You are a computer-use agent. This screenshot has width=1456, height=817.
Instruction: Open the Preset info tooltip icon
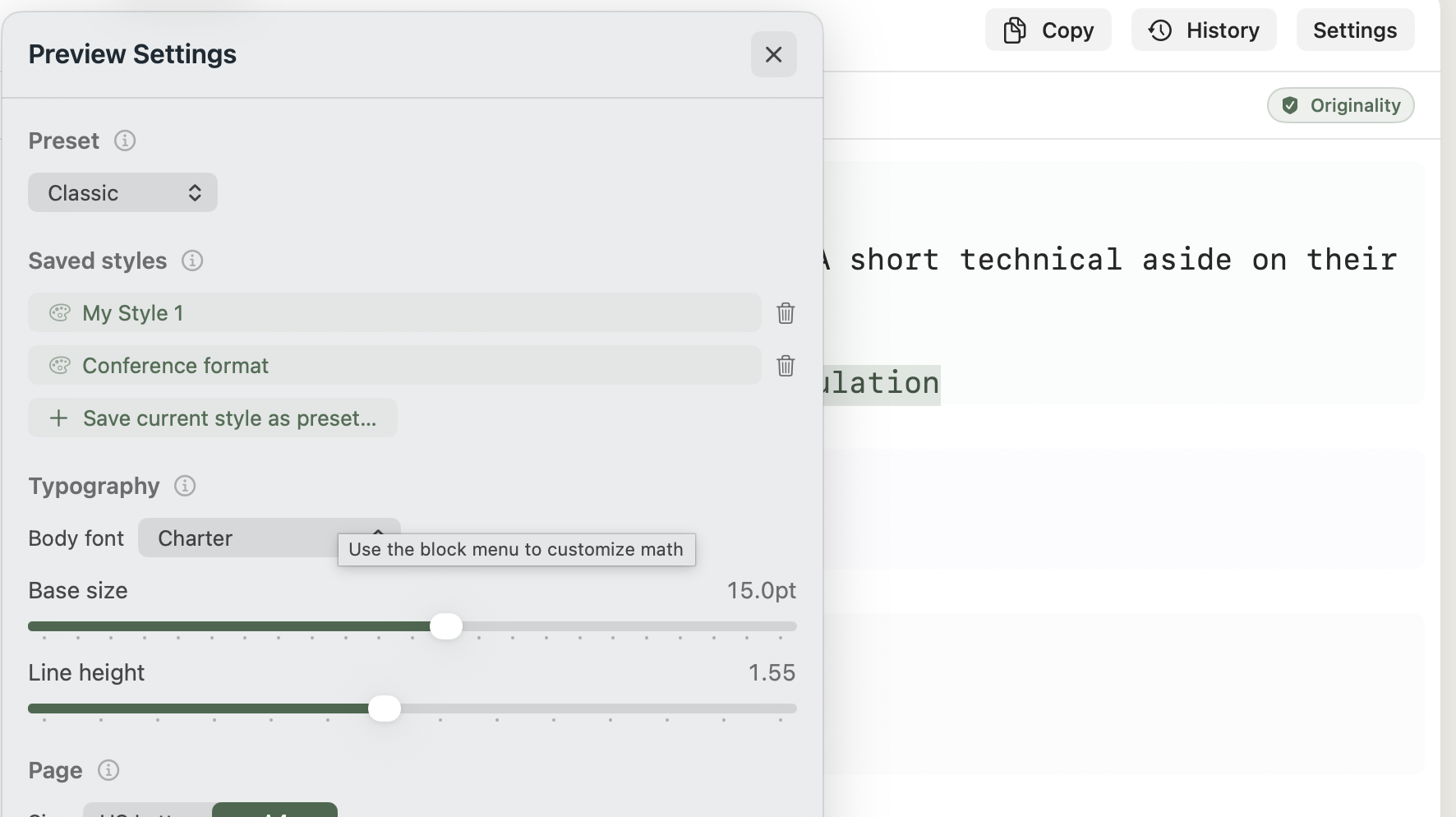(125, 141)
